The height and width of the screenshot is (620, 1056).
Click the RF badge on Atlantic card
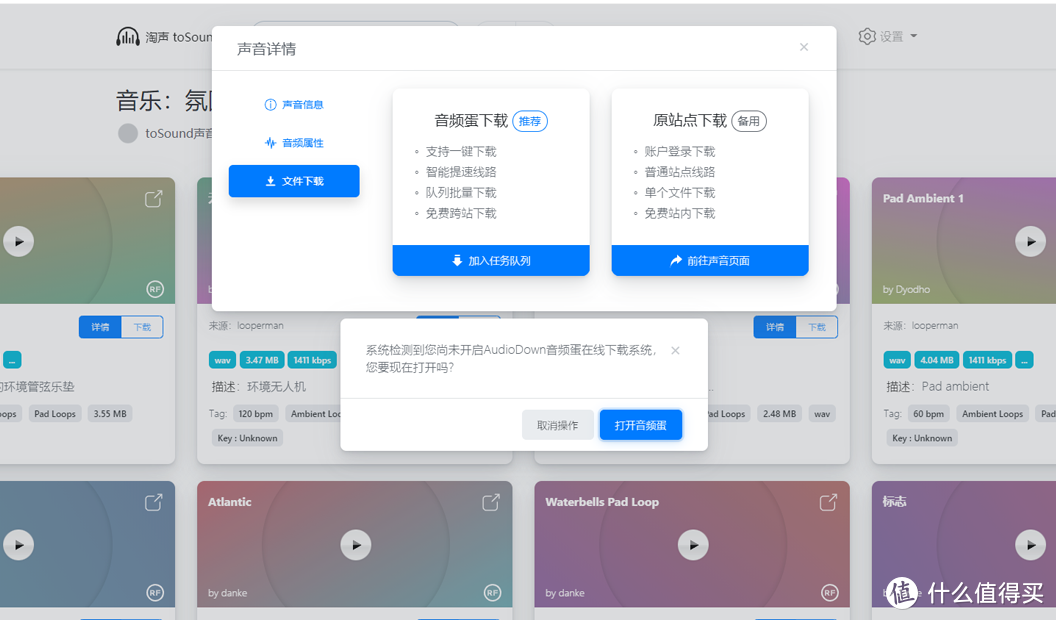492,593
